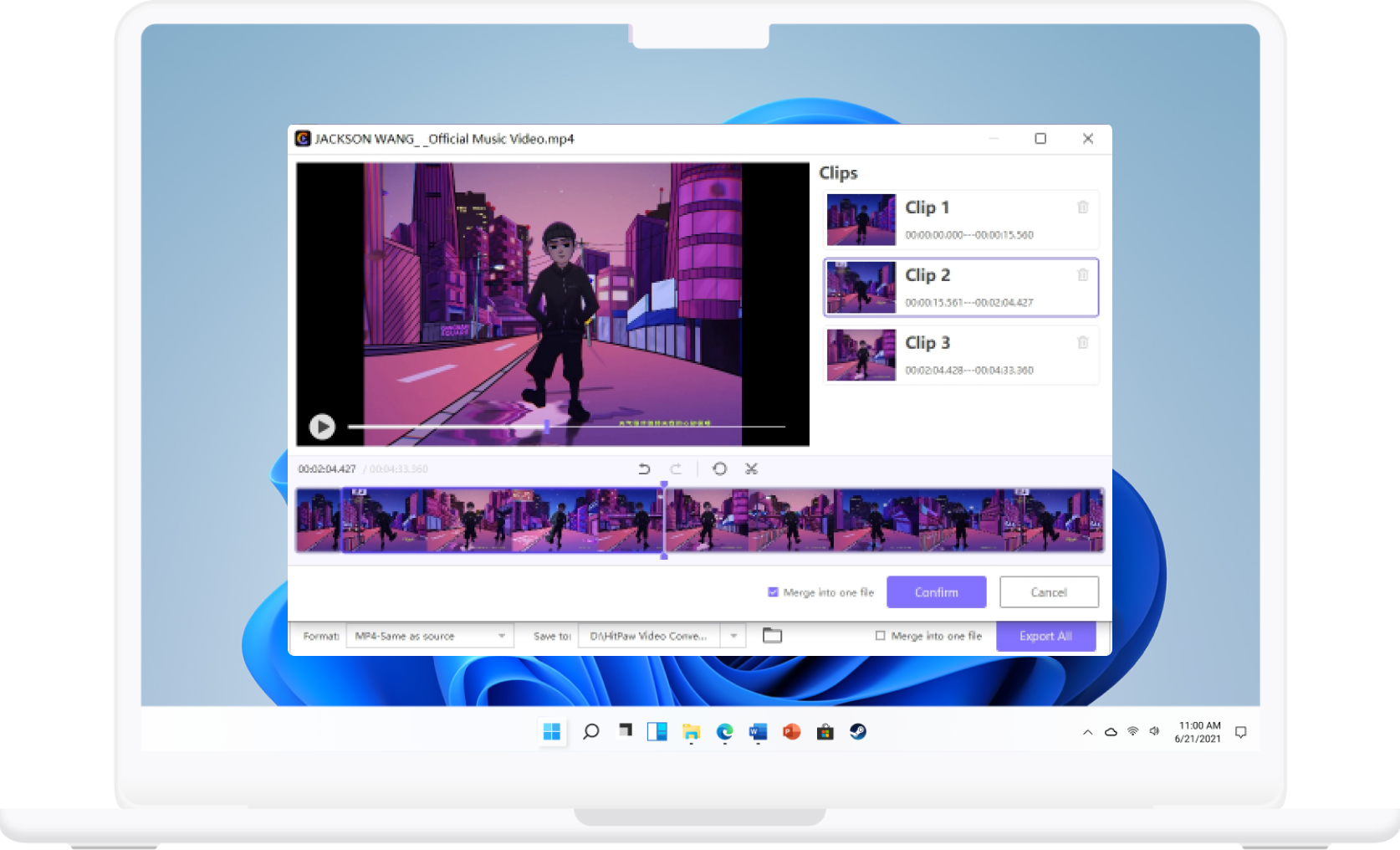Open Task View from taskbar
The height and width of the screenshot is (850, 1400).
click(625, 732)
